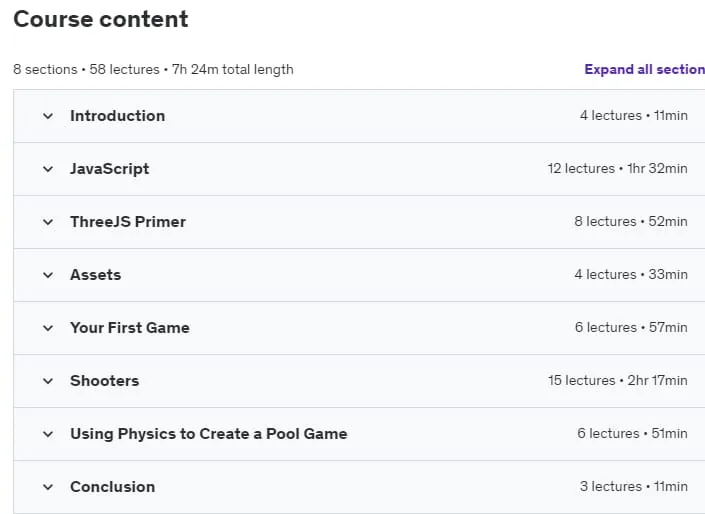Image resolution: width=705 pixels, height=514 pixels.
Task: Click the chevron icon next to Assets
Action: 48,275
